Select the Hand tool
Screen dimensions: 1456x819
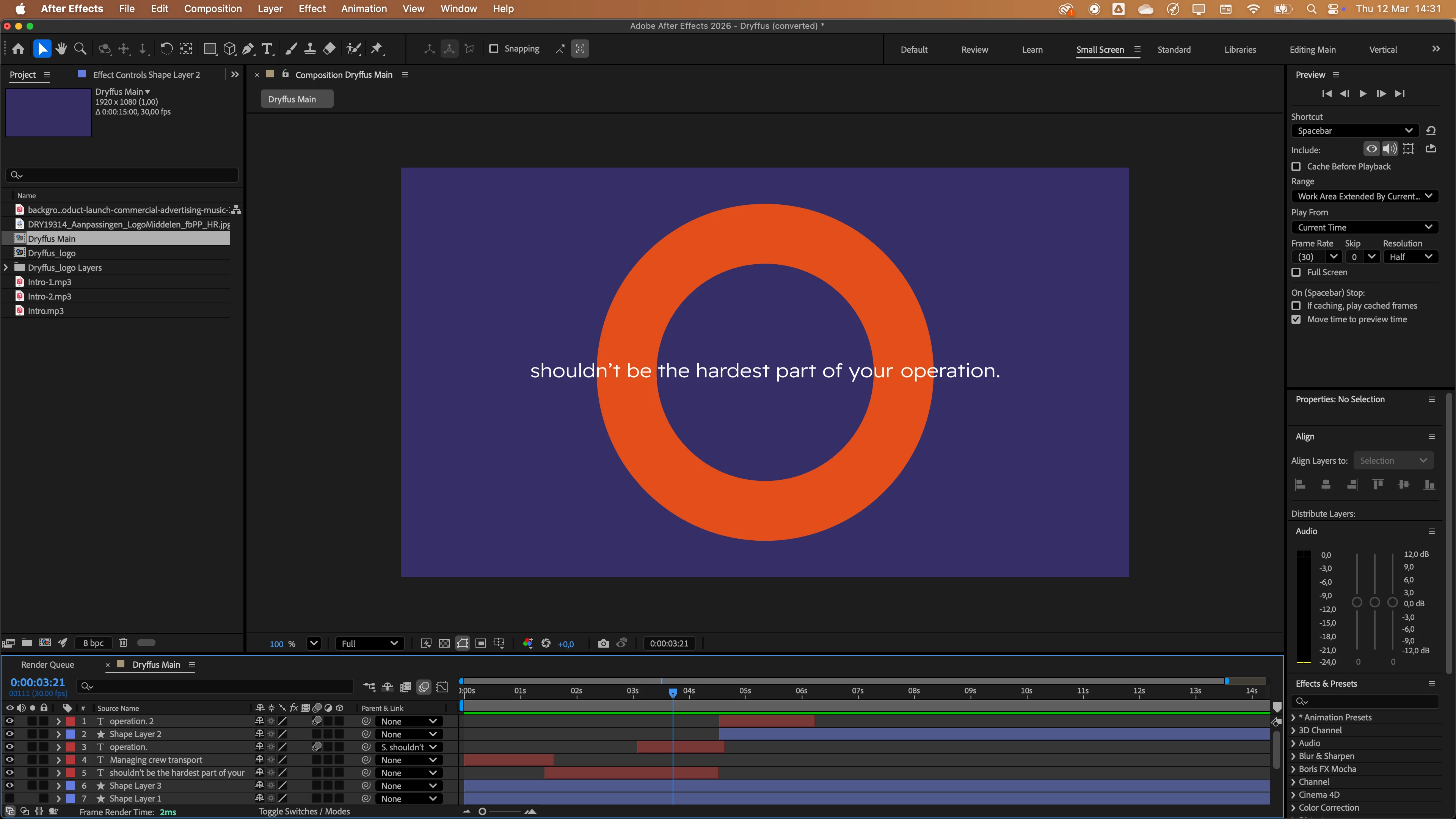(61, 49)
